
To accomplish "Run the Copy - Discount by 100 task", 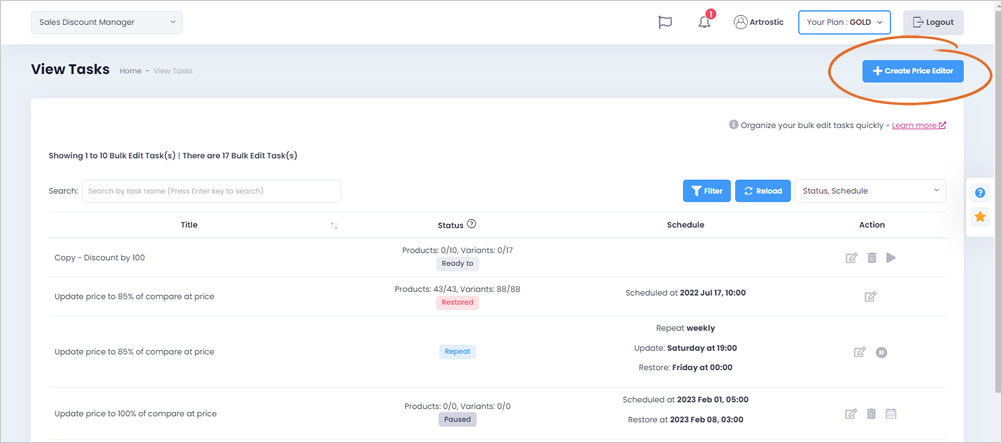I will click(891, 258).
